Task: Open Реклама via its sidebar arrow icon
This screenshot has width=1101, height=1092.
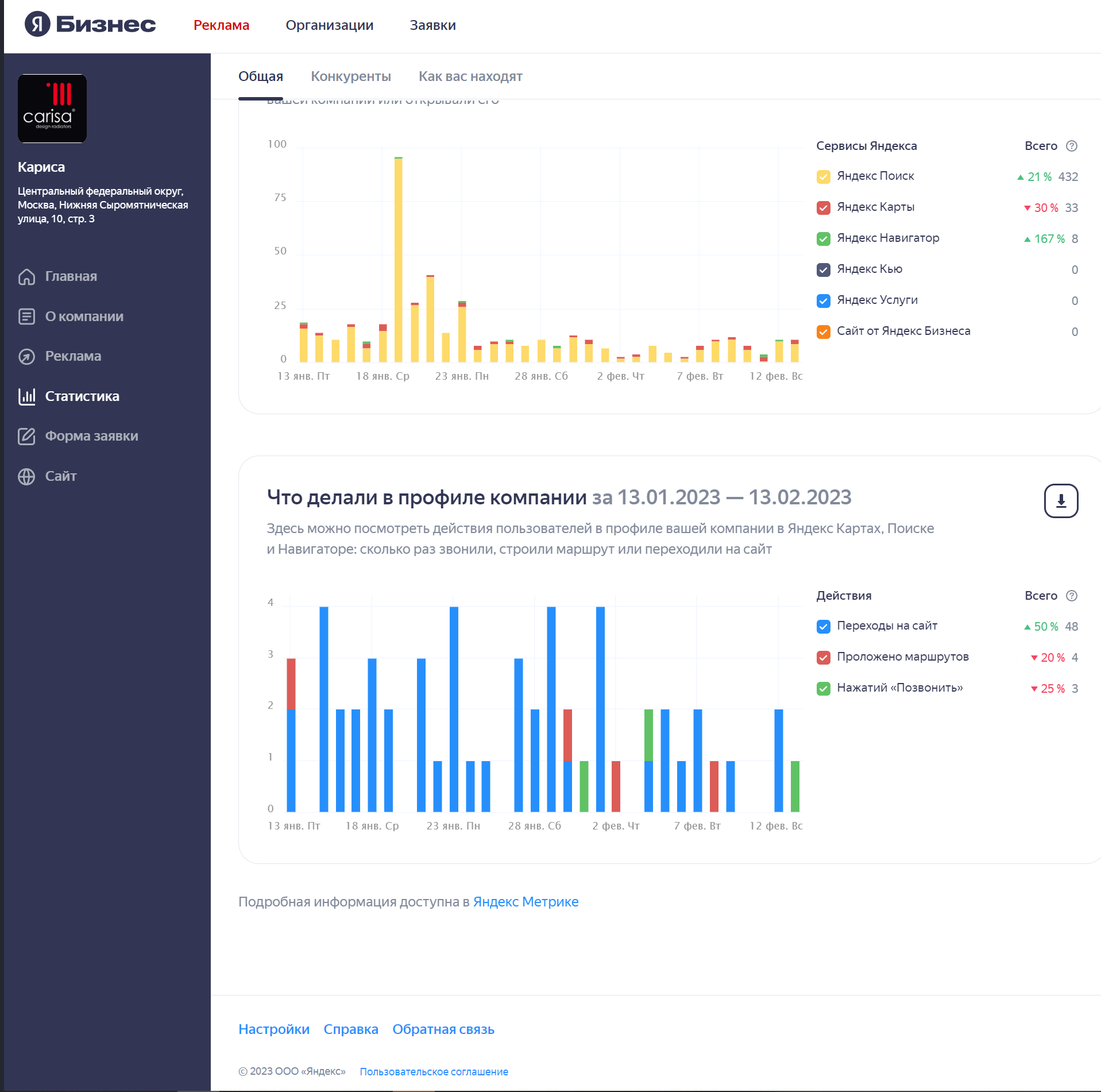Action: (x=26, y=357)
